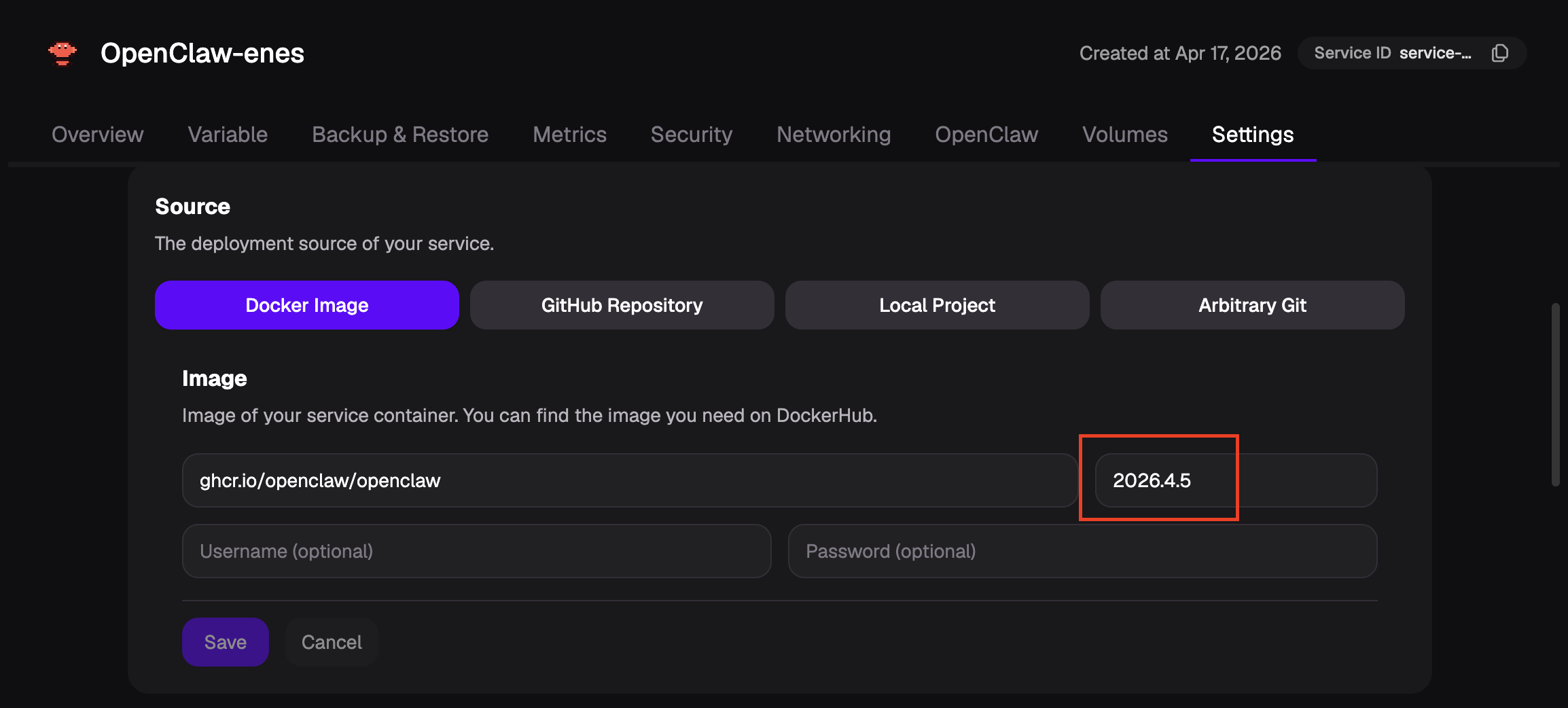Click the Image subsection heading
Screen dimensions: 1568x708
point(215,378)
